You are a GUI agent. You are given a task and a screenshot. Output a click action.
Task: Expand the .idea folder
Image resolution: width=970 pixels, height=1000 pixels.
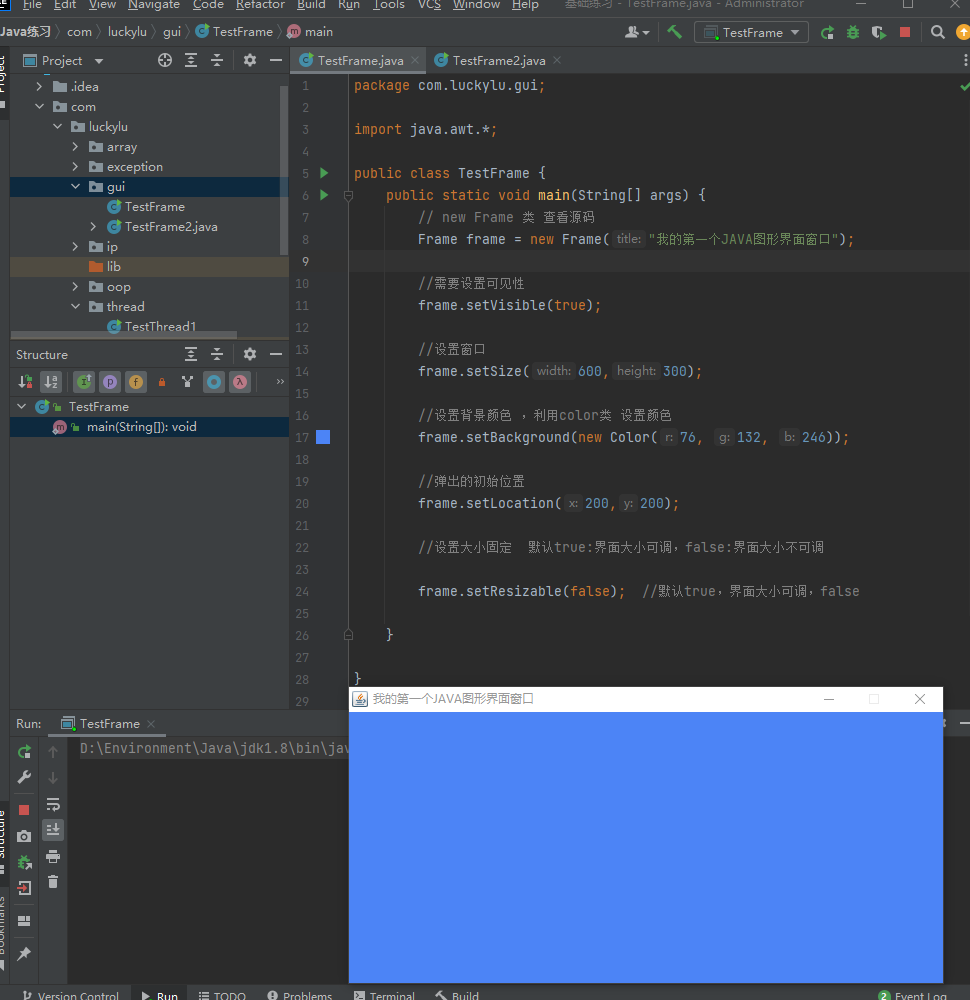[40, 86]
